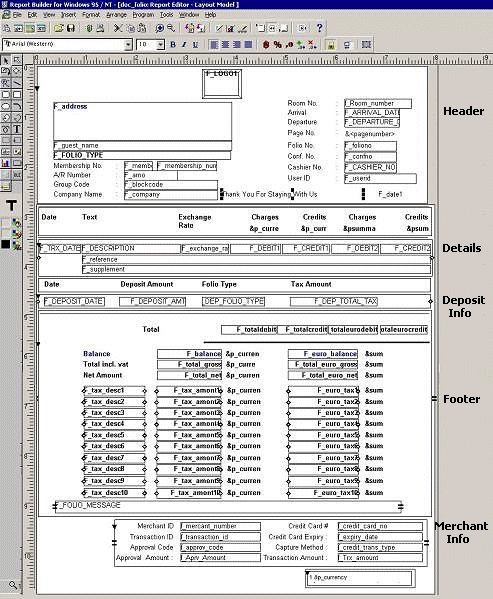Screen dimensions: 493x599
Task: Select the F_DEPOSIT_DATE field
Action: click(x=74, y=301)
